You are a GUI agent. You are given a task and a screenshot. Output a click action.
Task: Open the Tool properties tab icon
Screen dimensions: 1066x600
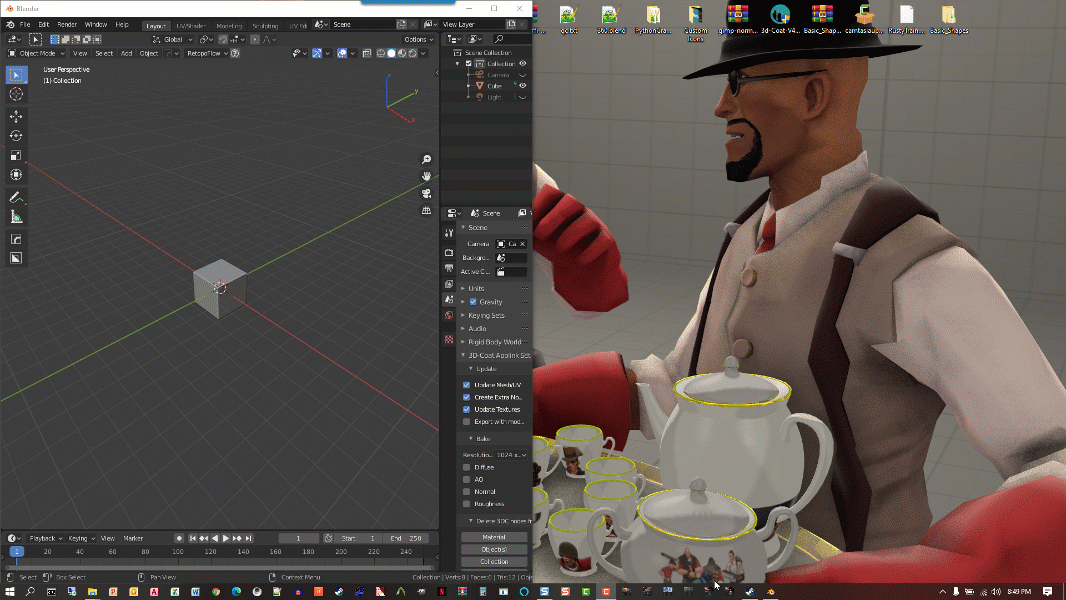[x=449, y=232]
